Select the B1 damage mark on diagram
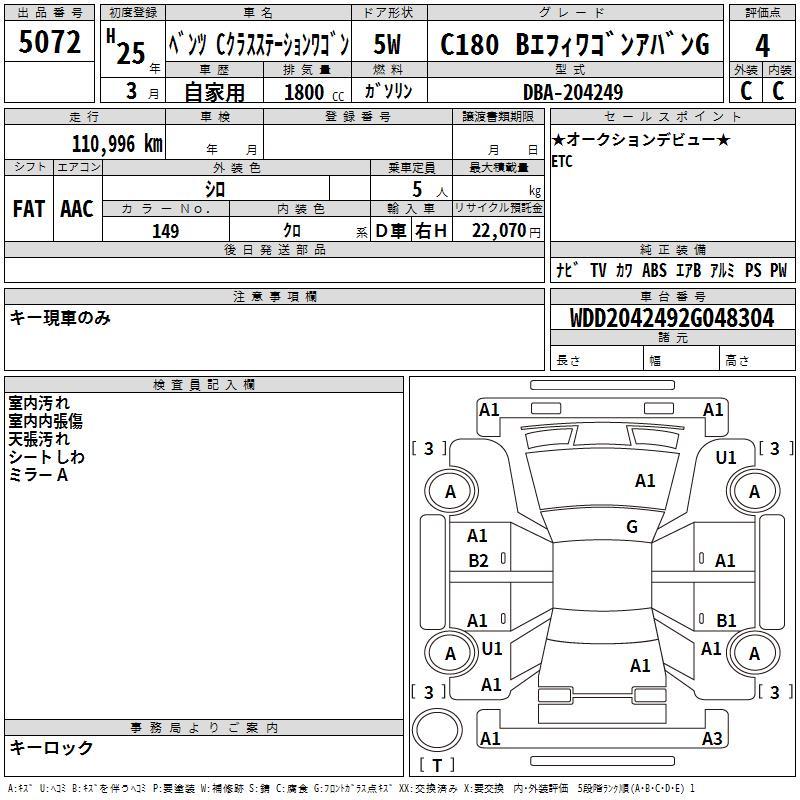 tap(726, 621)
